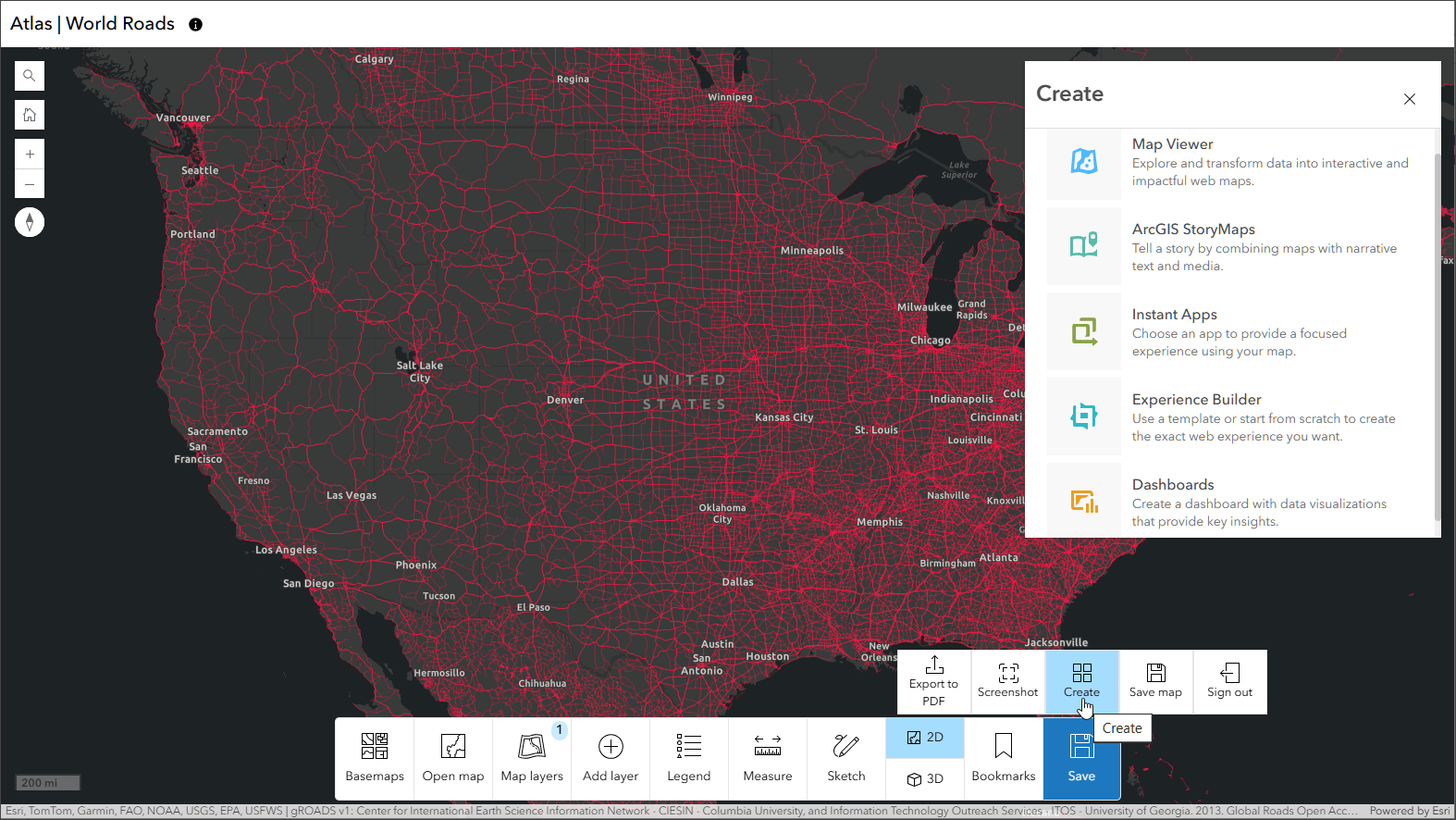1456x820 pixels.
Task: Click the Create option in Save menu
Action: point(1082,682)
